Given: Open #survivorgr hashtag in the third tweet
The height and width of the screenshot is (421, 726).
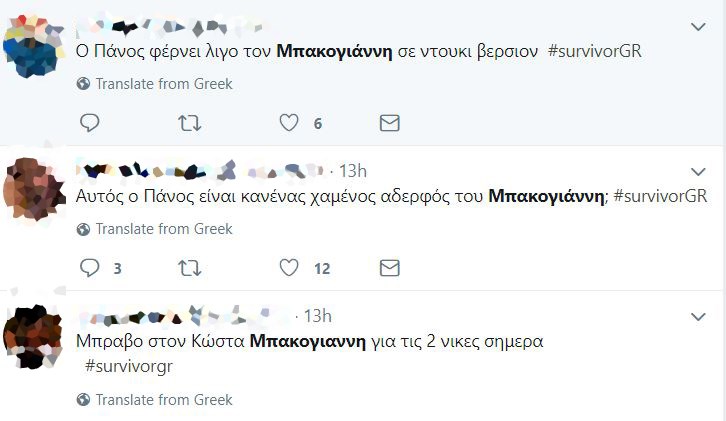Looking at the screenshot, I should click(129, 366).
